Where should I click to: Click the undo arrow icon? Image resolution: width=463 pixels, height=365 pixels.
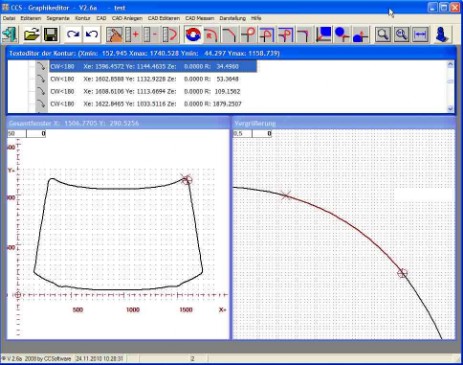click(92, 34)
